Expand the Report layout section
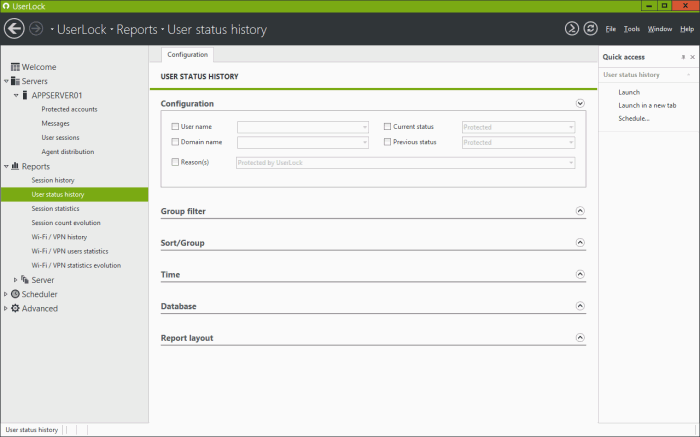Image resolution: width=700 pixels, height=437 pixels. (580, 337)
